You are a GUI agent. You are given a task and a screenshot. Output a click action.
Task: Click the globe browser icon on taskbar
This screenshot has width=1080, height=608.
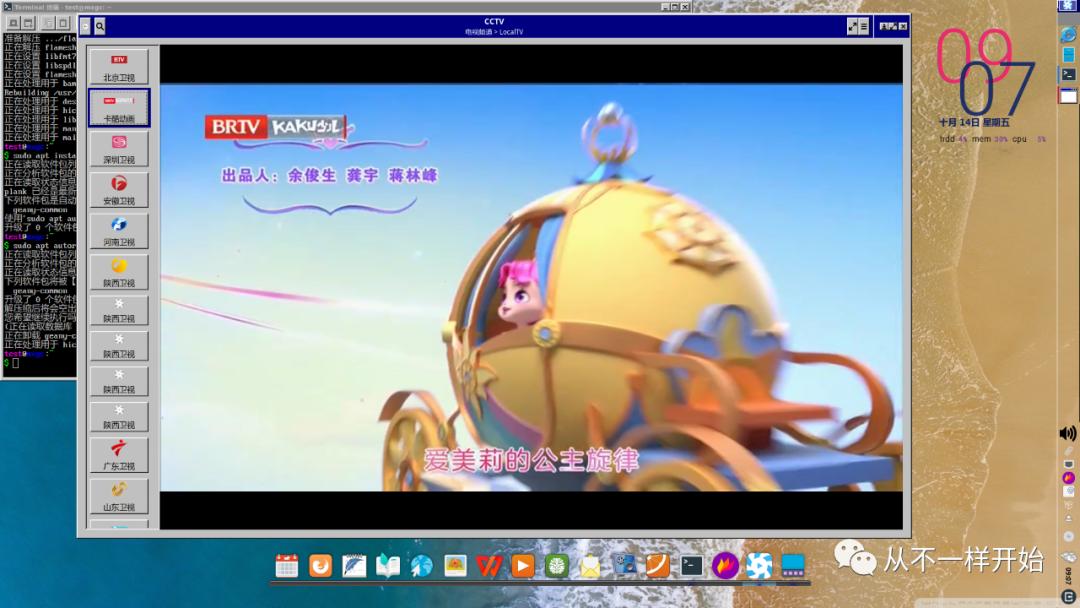[x=421, y=565]
